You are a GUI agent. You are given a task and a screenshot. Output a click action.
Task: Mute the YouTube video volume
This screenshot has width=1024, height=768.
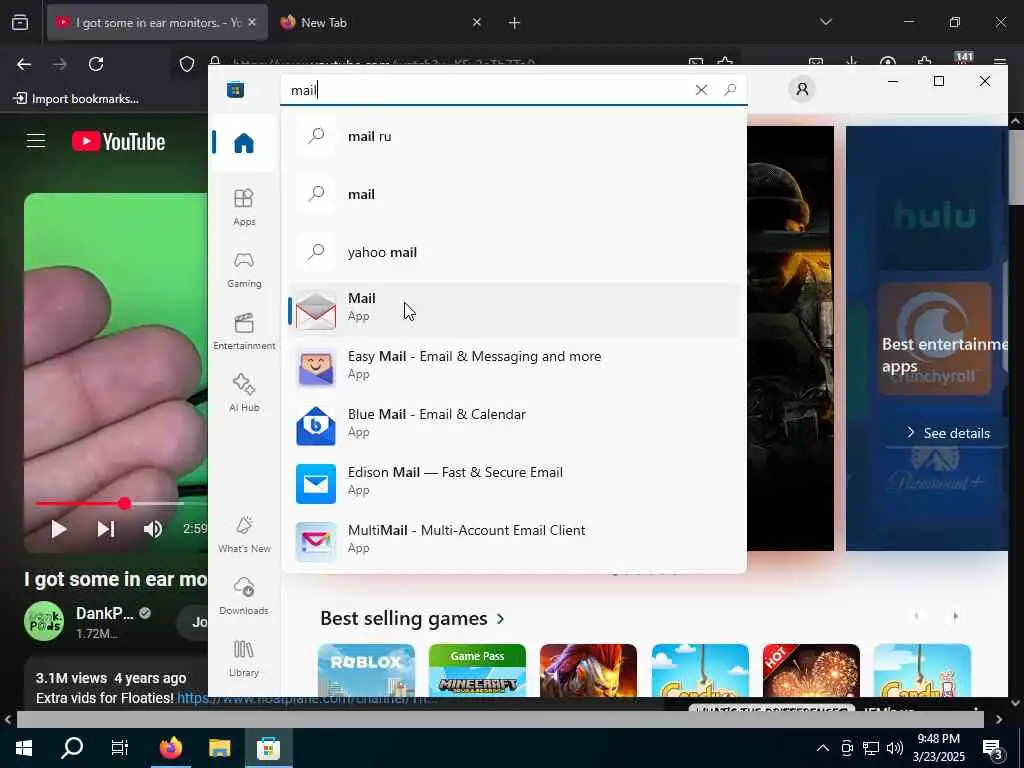(x=153, y=529)
